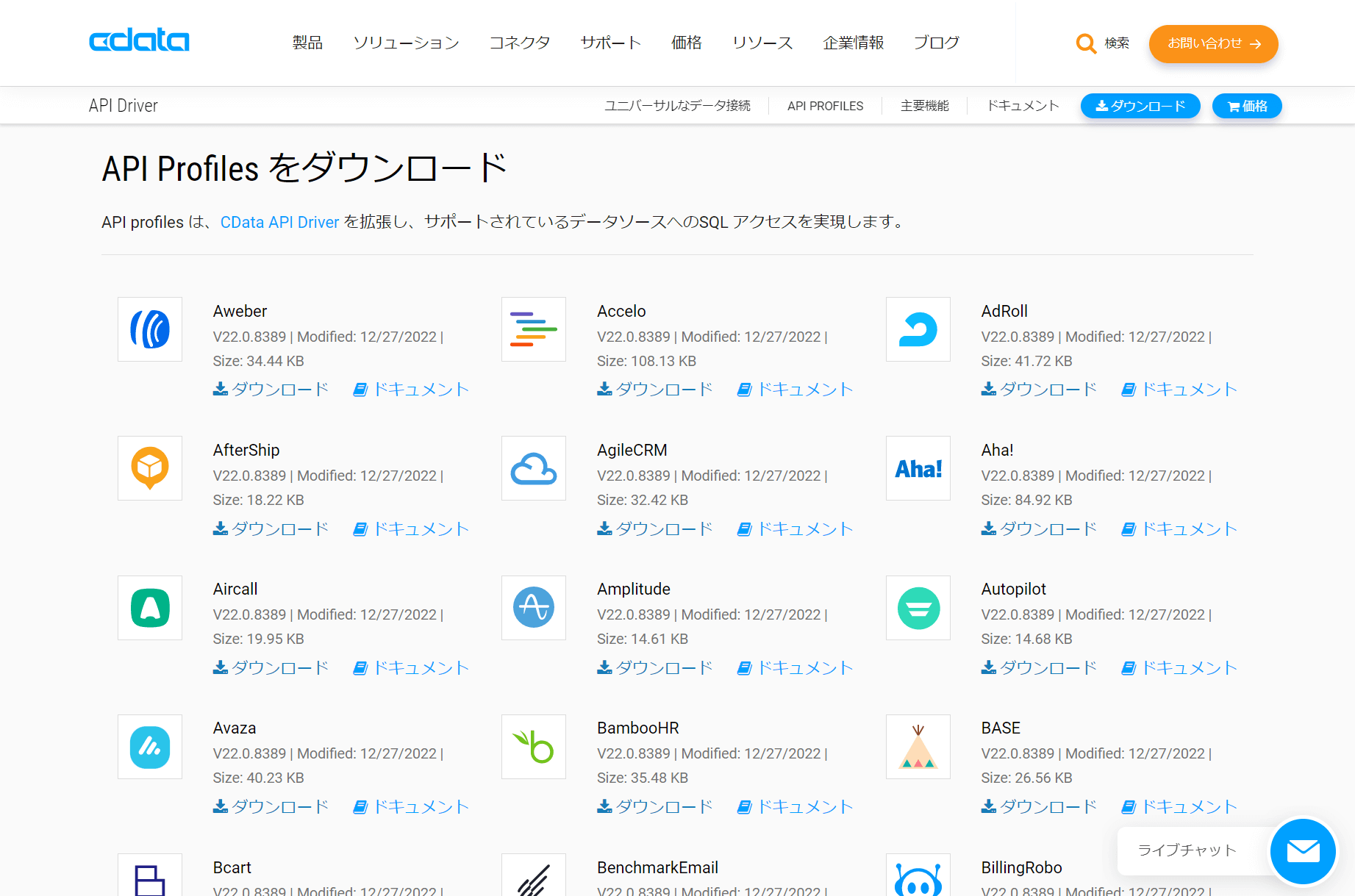
Task: Download the Autopilot profile
Action: coord(1039,667)
